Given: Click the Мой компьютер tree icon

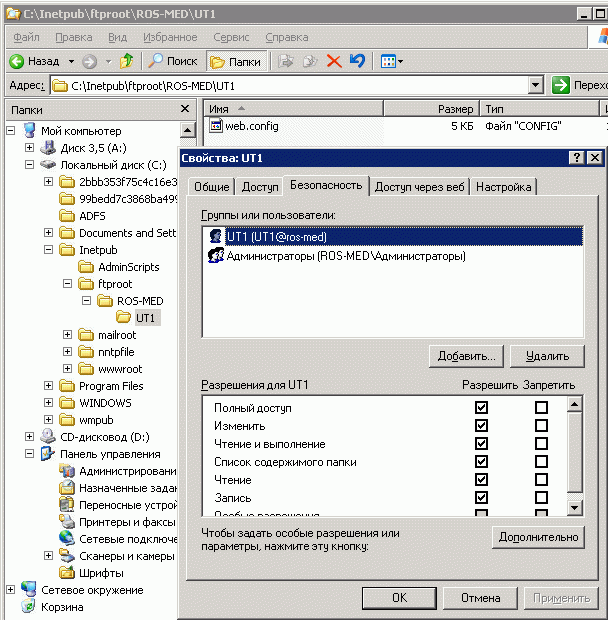Looking at the screenshot, I should coord(30,130).
